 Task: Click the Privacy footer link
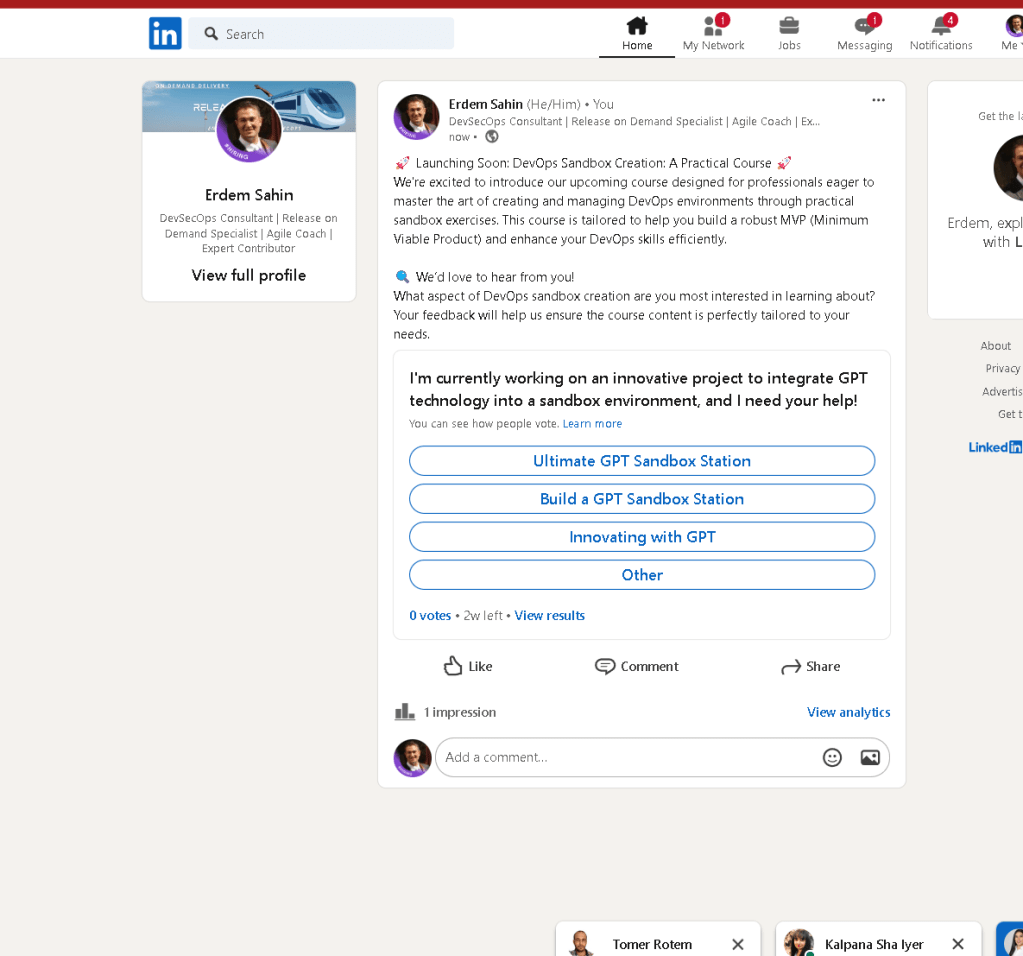click(1003, 369)
